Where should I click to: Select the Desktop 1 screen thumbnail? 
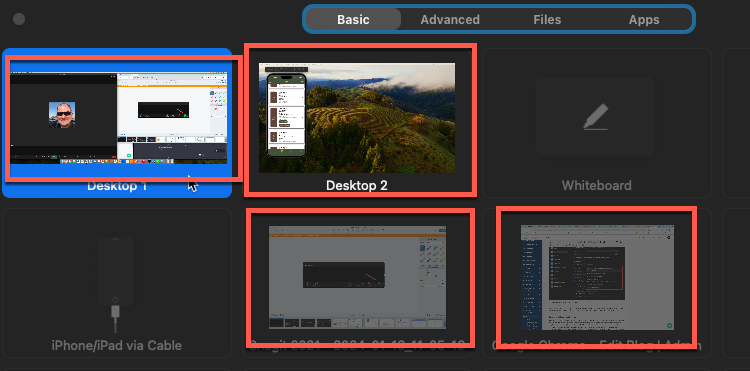pyautogui.click(x=118, y=119)
